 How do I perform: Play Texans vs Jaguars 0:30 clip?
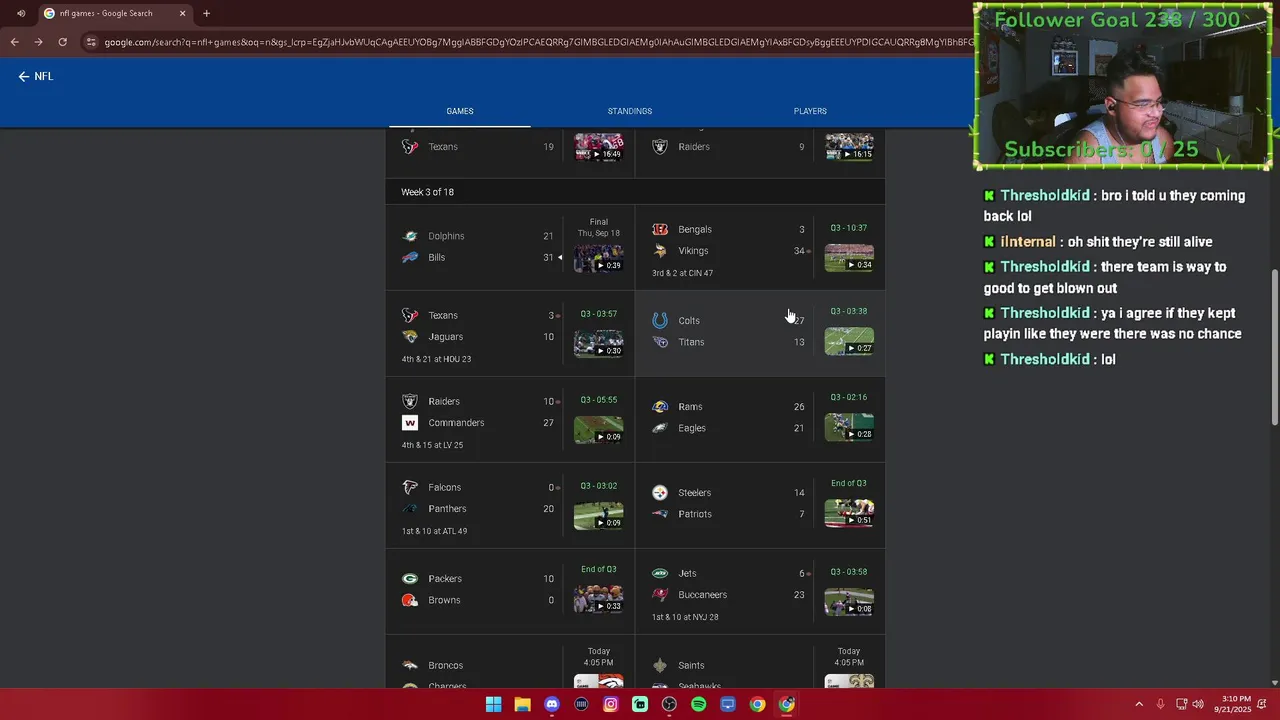[x=598, y=344]
